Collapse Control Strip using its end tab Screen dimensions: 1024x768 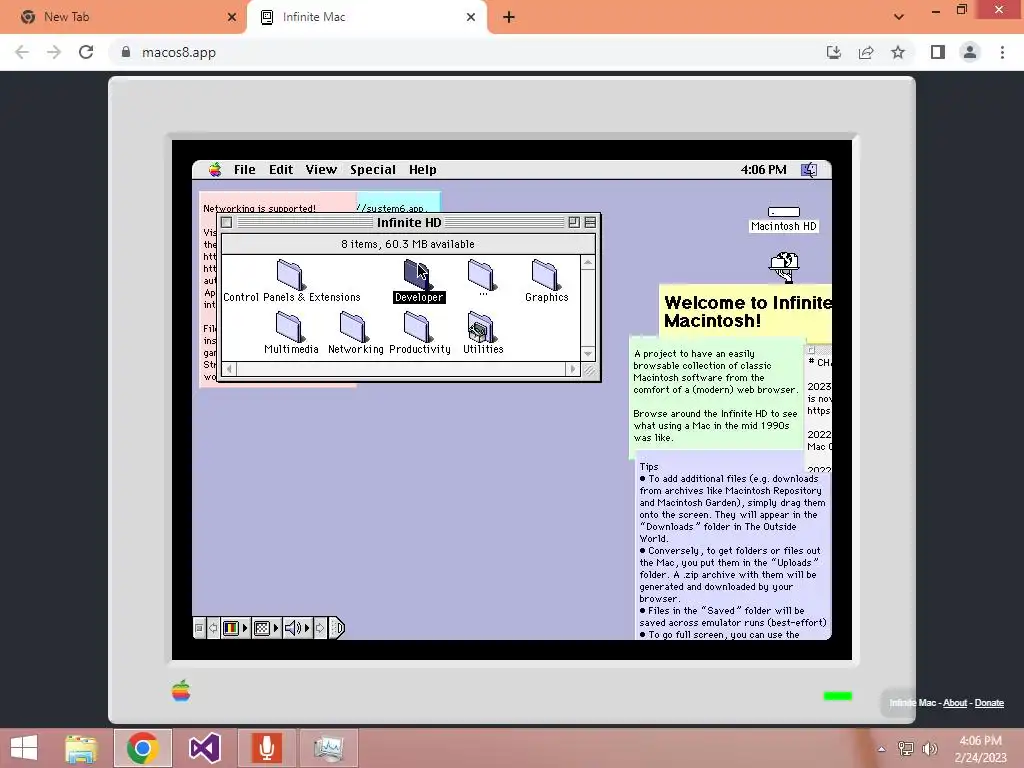coord(336,628)
